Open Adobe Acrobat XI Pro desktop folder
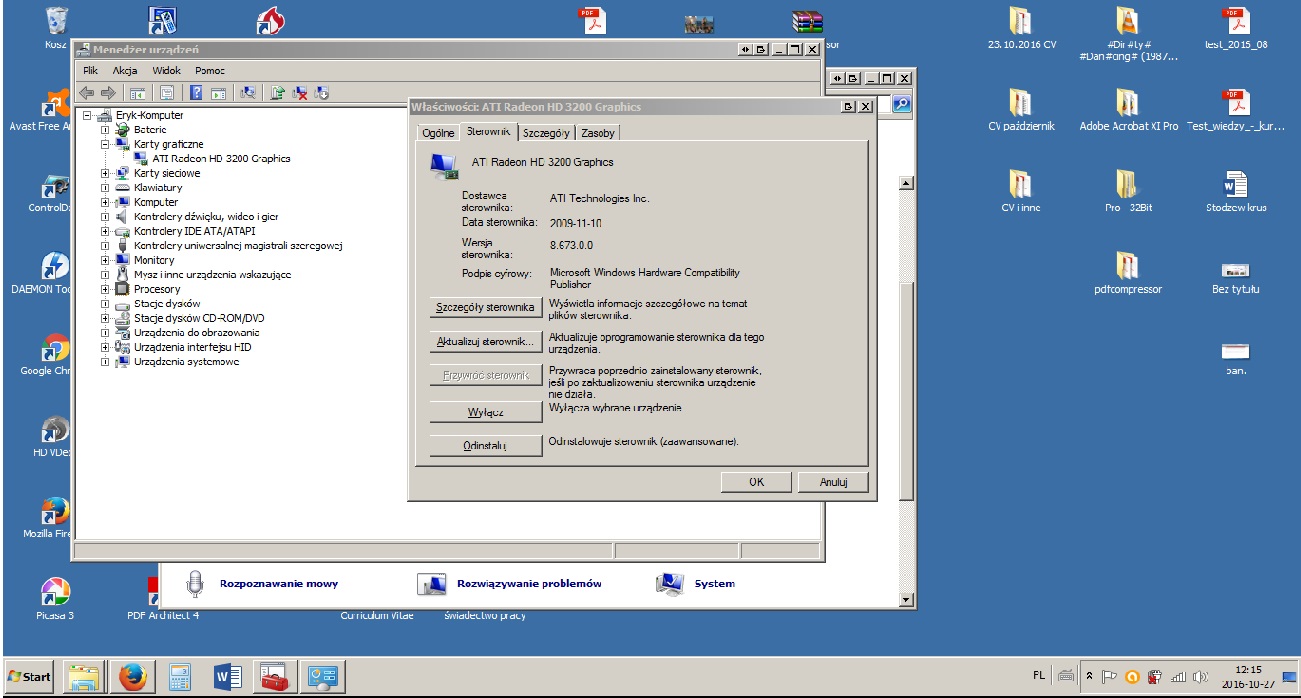This screenshot has height=698, width=1301. (1128, 110)
